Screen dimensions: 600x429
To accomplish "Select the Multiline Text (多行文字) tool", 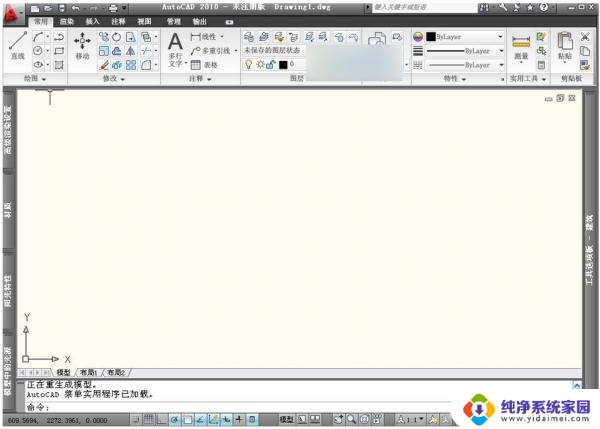I will [x=175, y=50].
